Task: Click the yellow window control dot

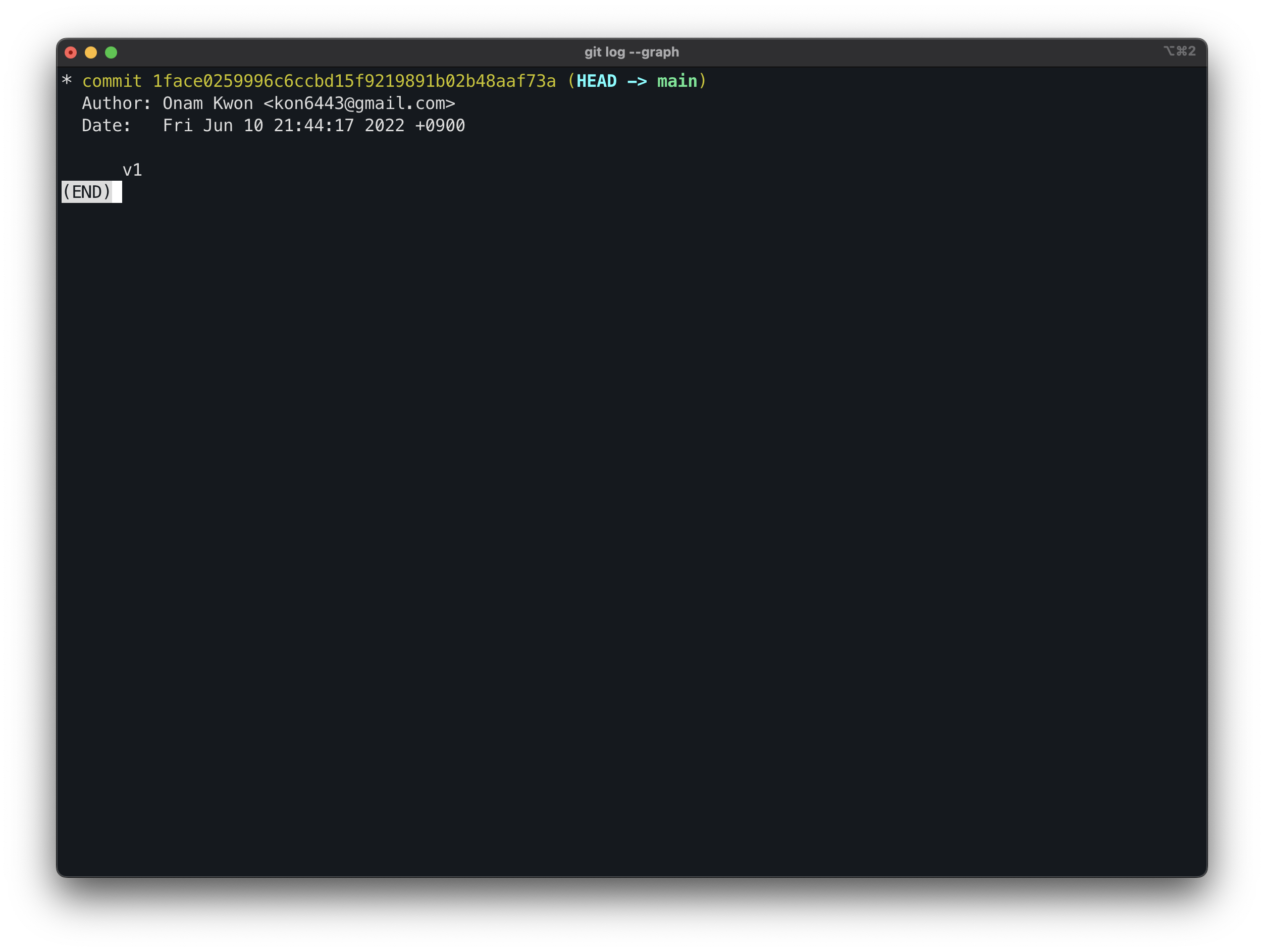Action: pos(91,52)
